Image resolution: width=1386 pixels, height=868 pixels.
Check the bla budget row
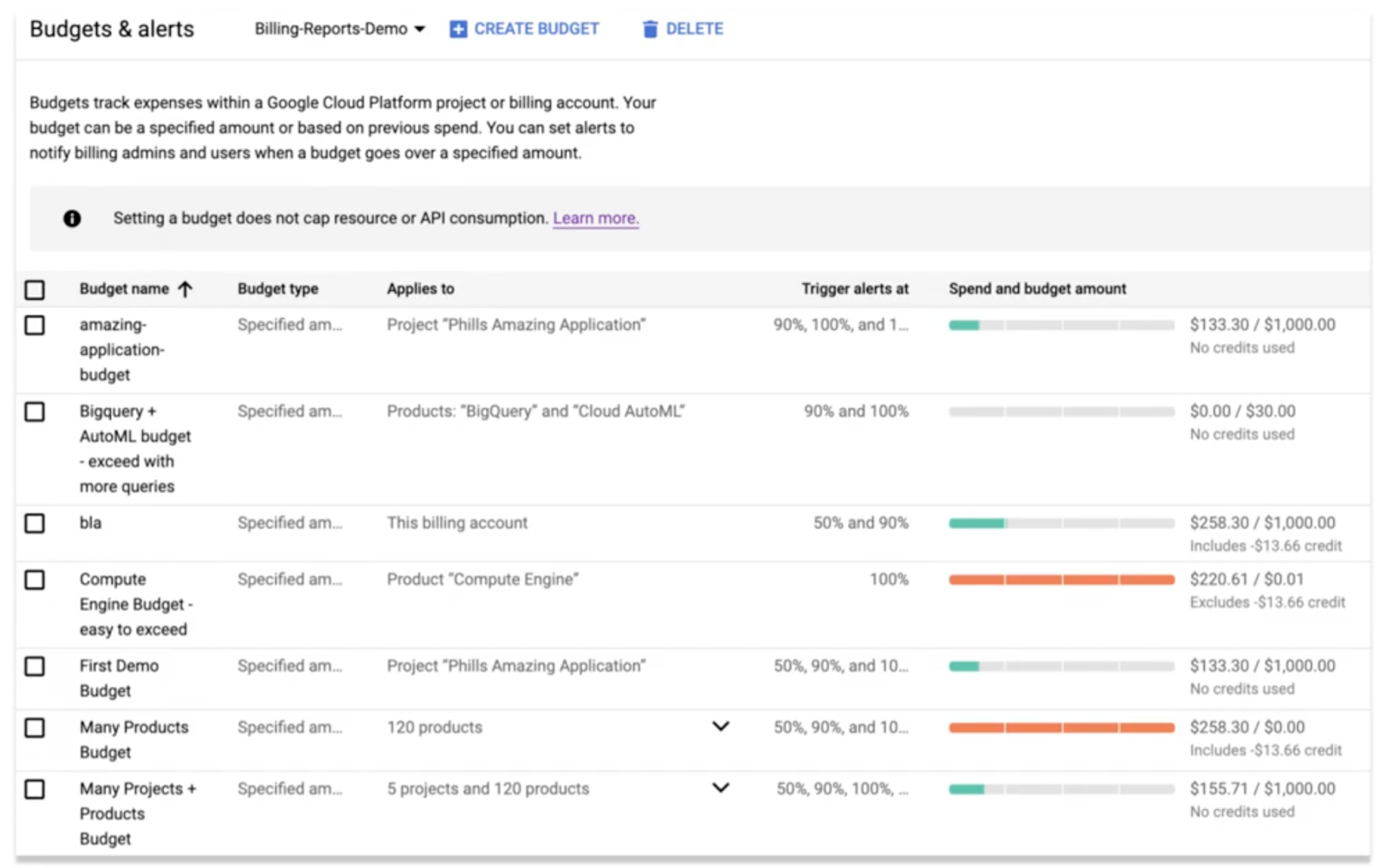pos(35,522)
